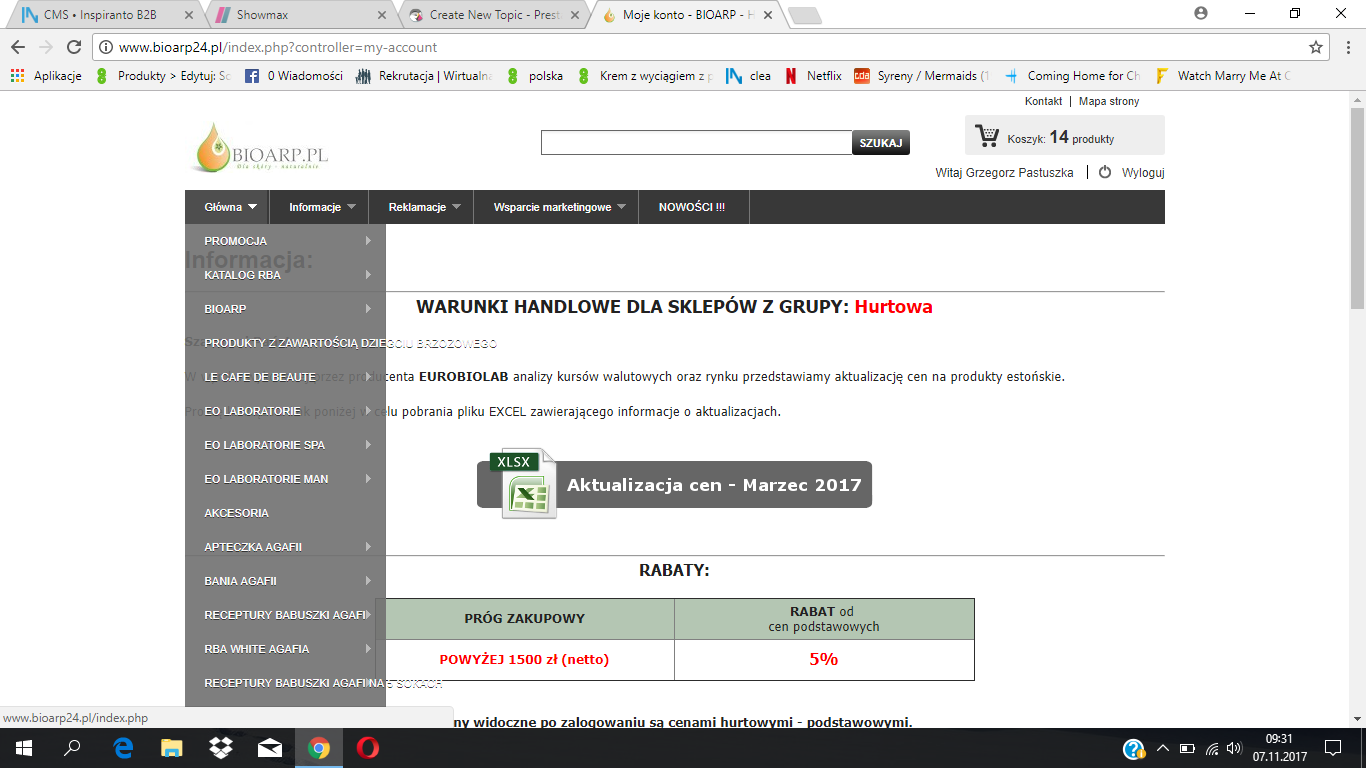Expand the Główna dropdown menu
Viewport: 1366px width, 768px height.
pos(230,207)
